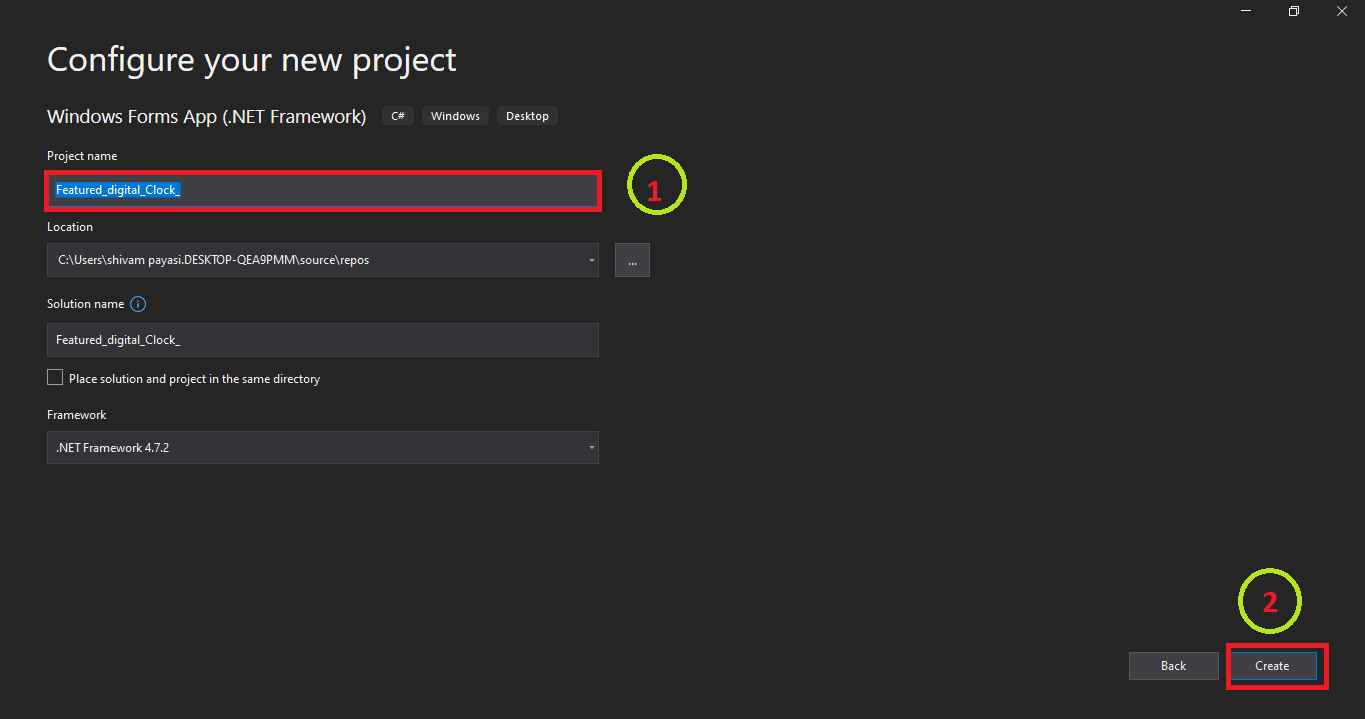Click the Location path text
The image size is (1365, 719).
[213, 260]
